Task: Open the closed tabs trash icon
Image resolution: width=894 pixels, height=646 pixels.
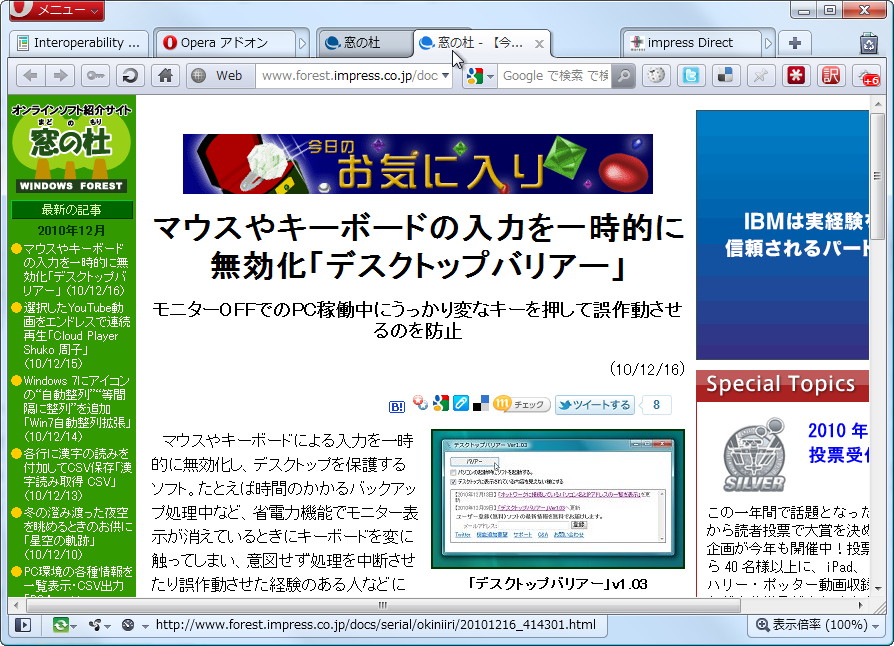Action: pos(869,44)
